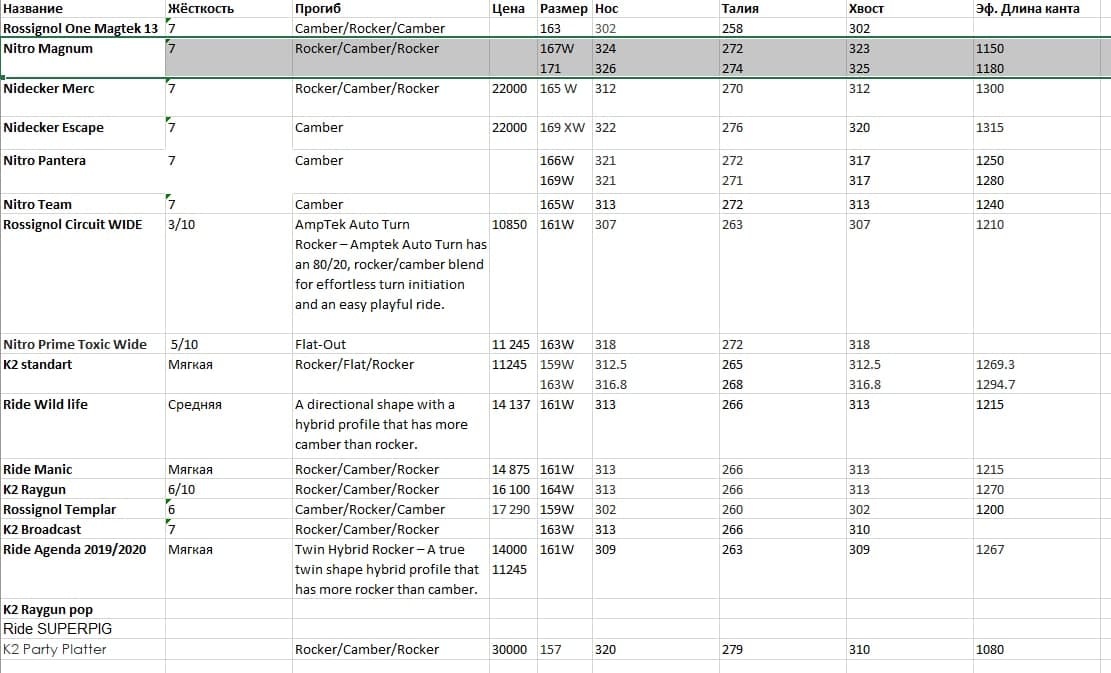Select the 'Flat-Out' profile cell
The height and width of the screenshot is (673, 1111).
tap(390, 344)
